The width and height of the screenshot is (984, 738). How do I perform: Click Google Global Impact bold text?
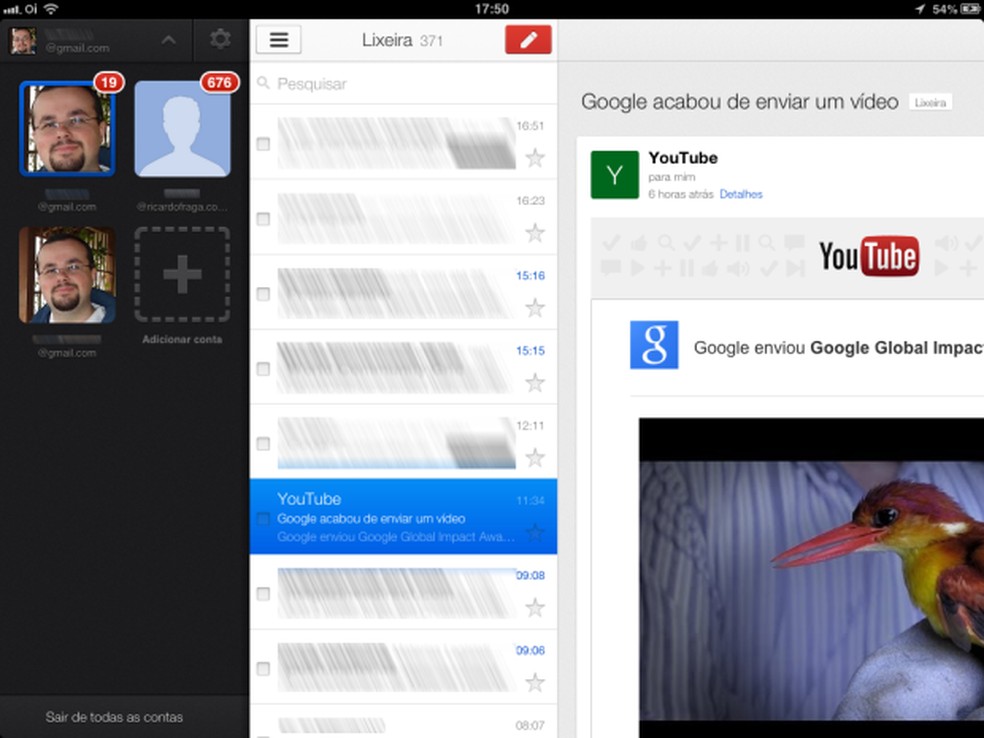tap(897, 348)
